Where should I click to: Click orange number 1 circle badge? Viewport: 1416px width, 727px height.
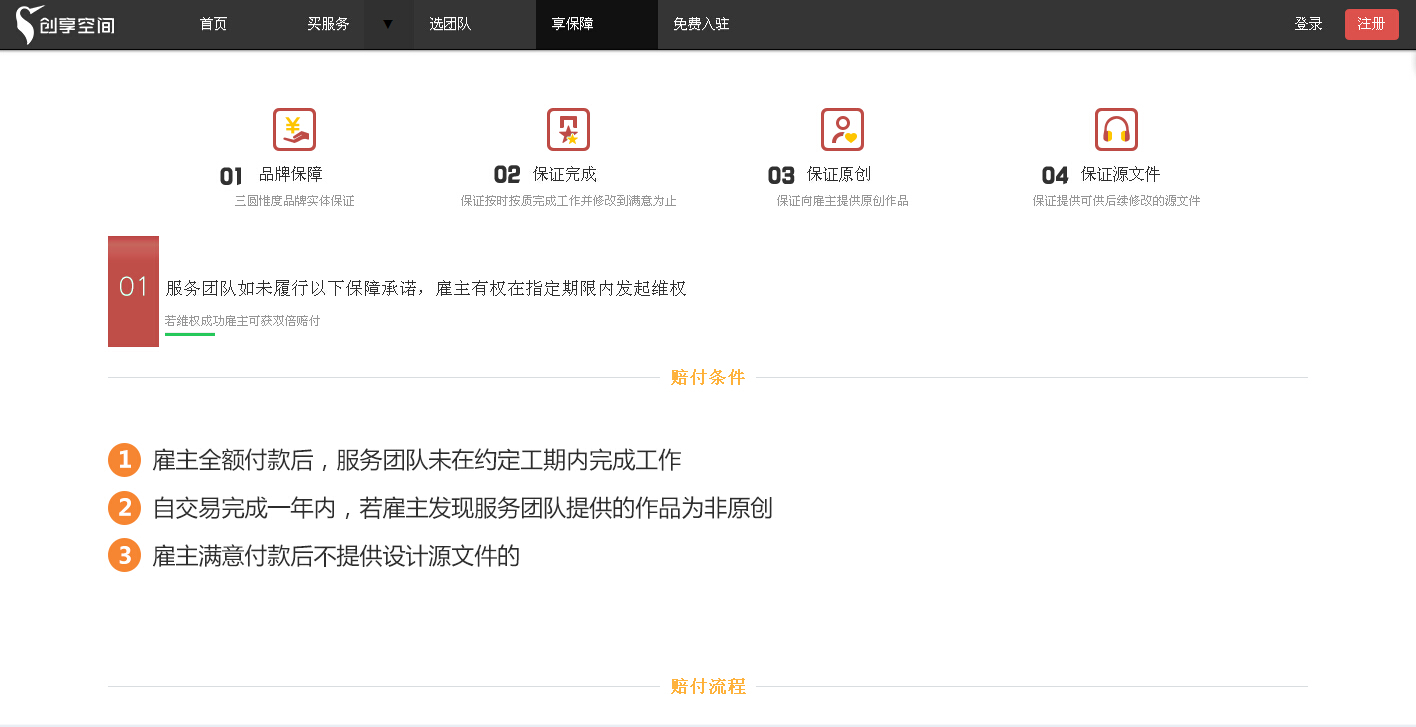point(124,460)
